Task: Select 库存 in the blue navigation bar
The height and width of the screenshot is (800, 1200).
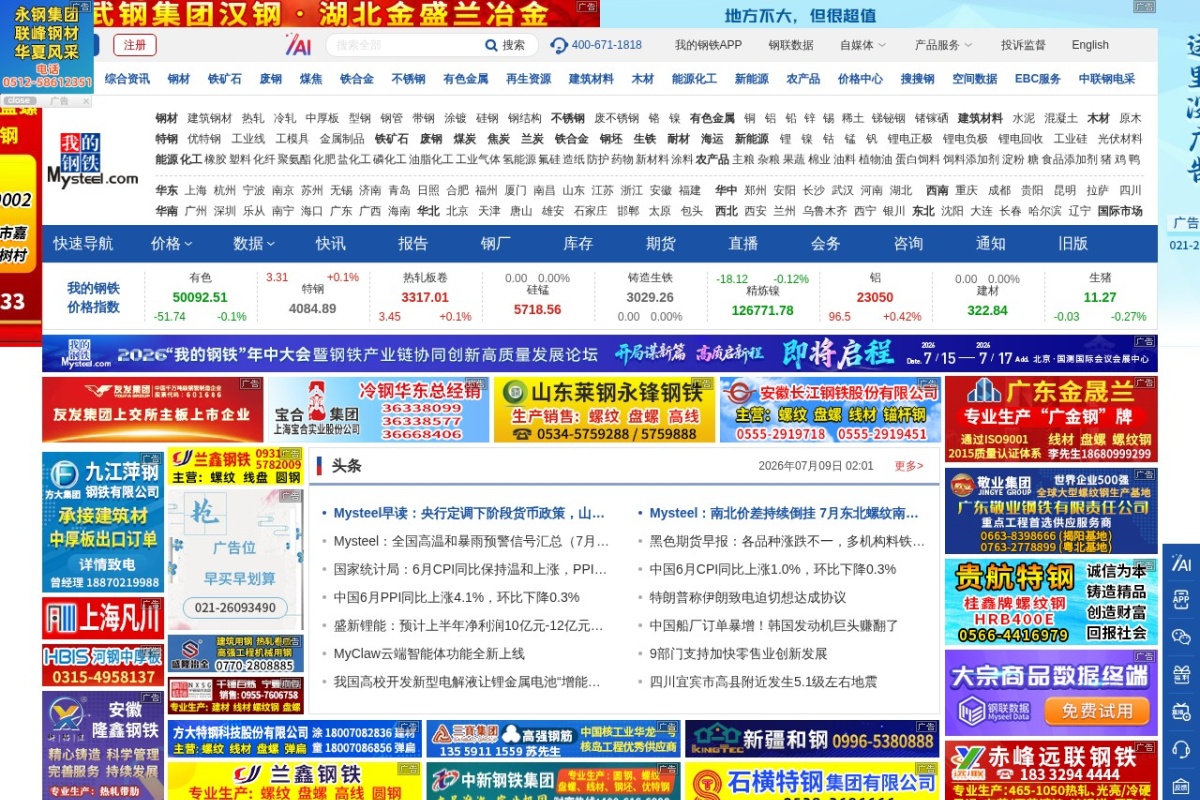Action: [578, 243]
